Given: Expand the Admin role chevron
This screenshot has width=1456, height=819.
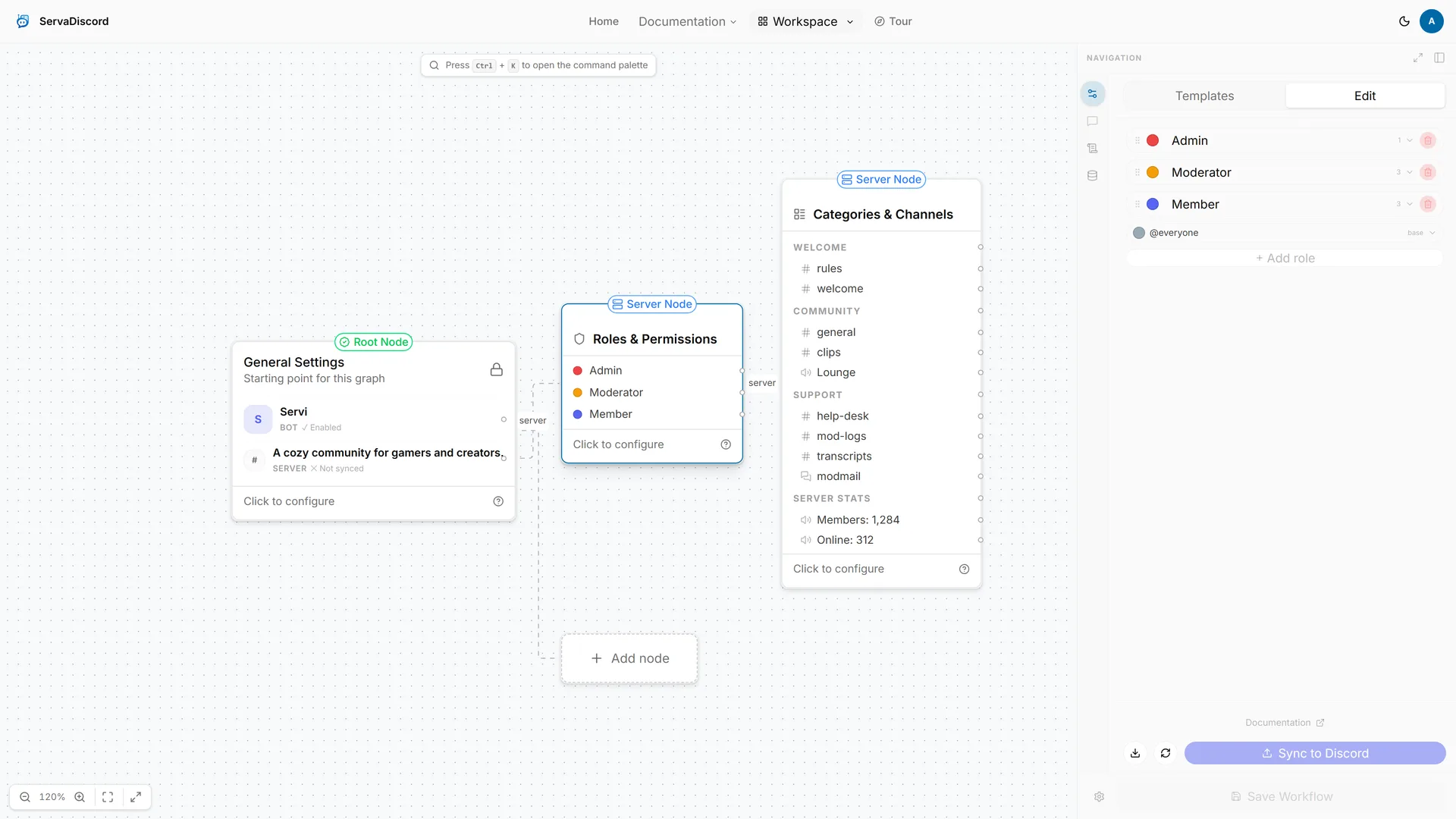Looking at the screenshot, I should coord(1410,140).
